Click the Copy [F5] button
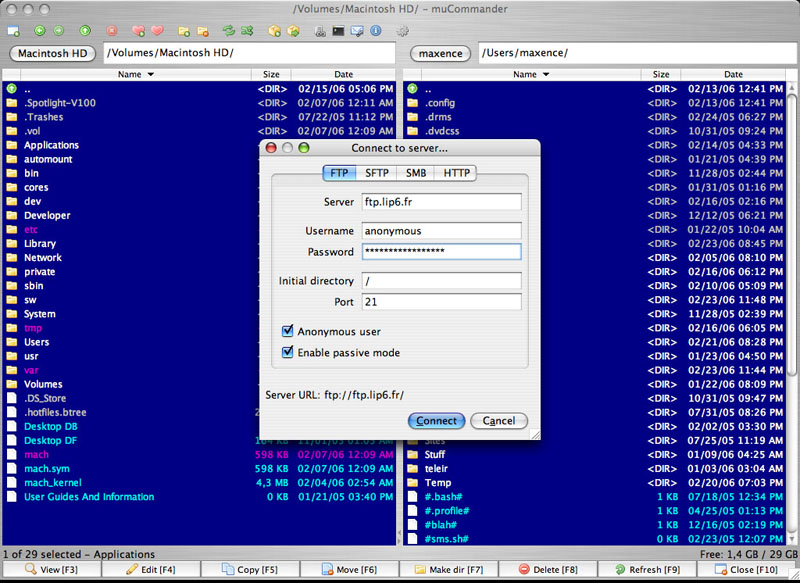800x583 pixels. pyautogui.click(x=250, y=569)
